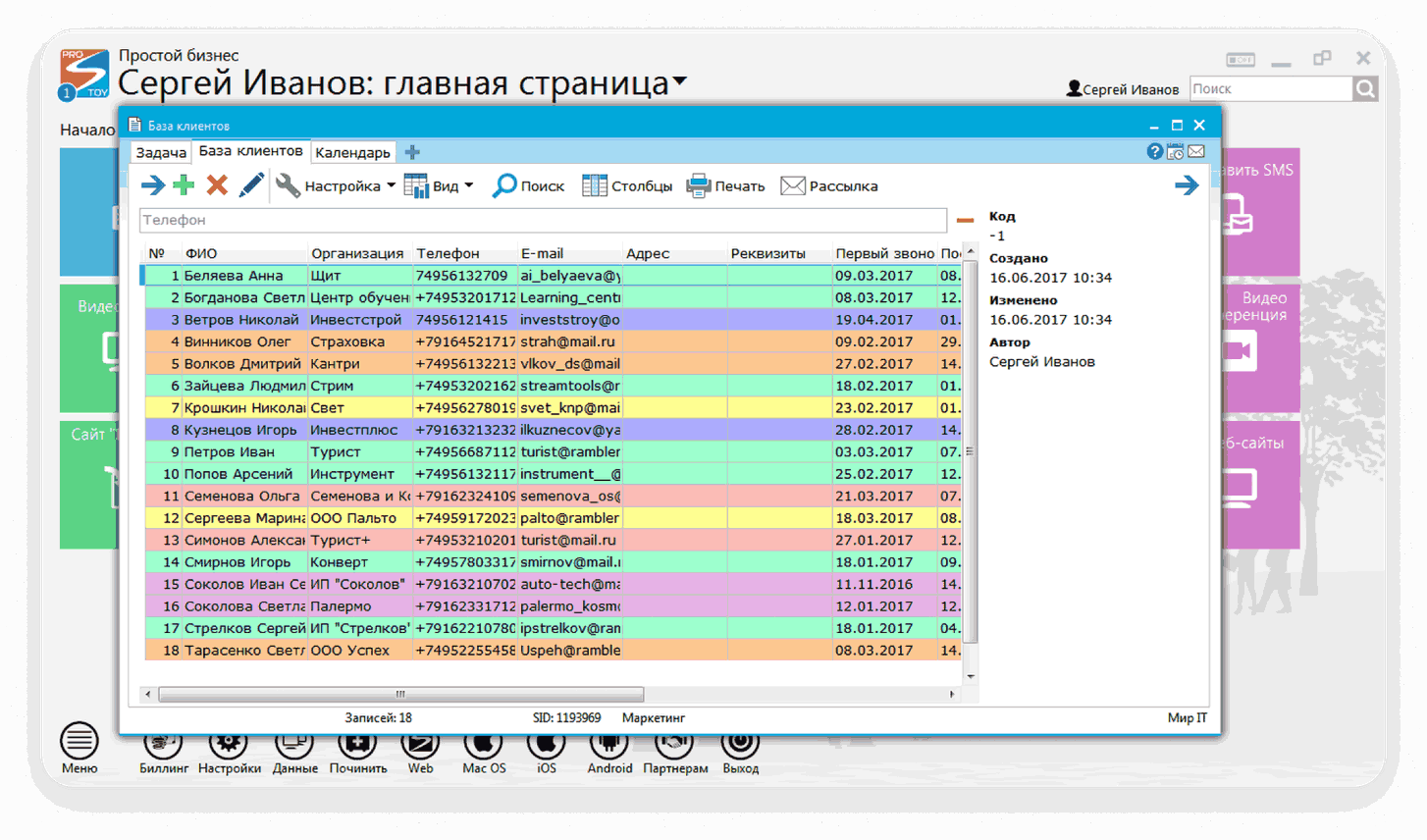Viewport: 1427px width, 840px height.
Task: Click the email cell strah@mail.ru
Action: (x=569, y=341)
